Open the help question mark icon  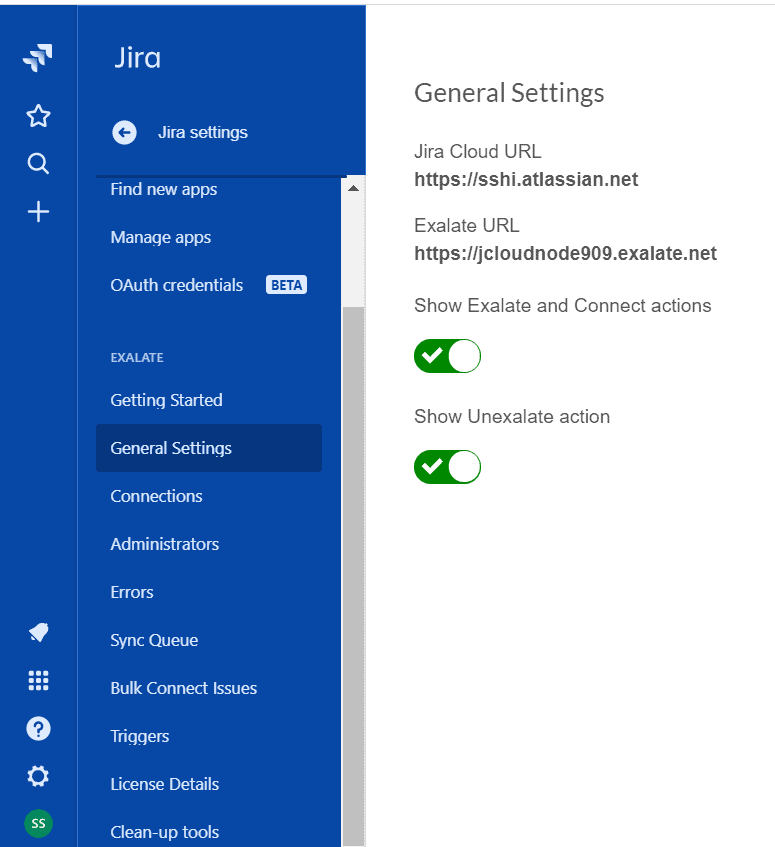pos(38,729)
